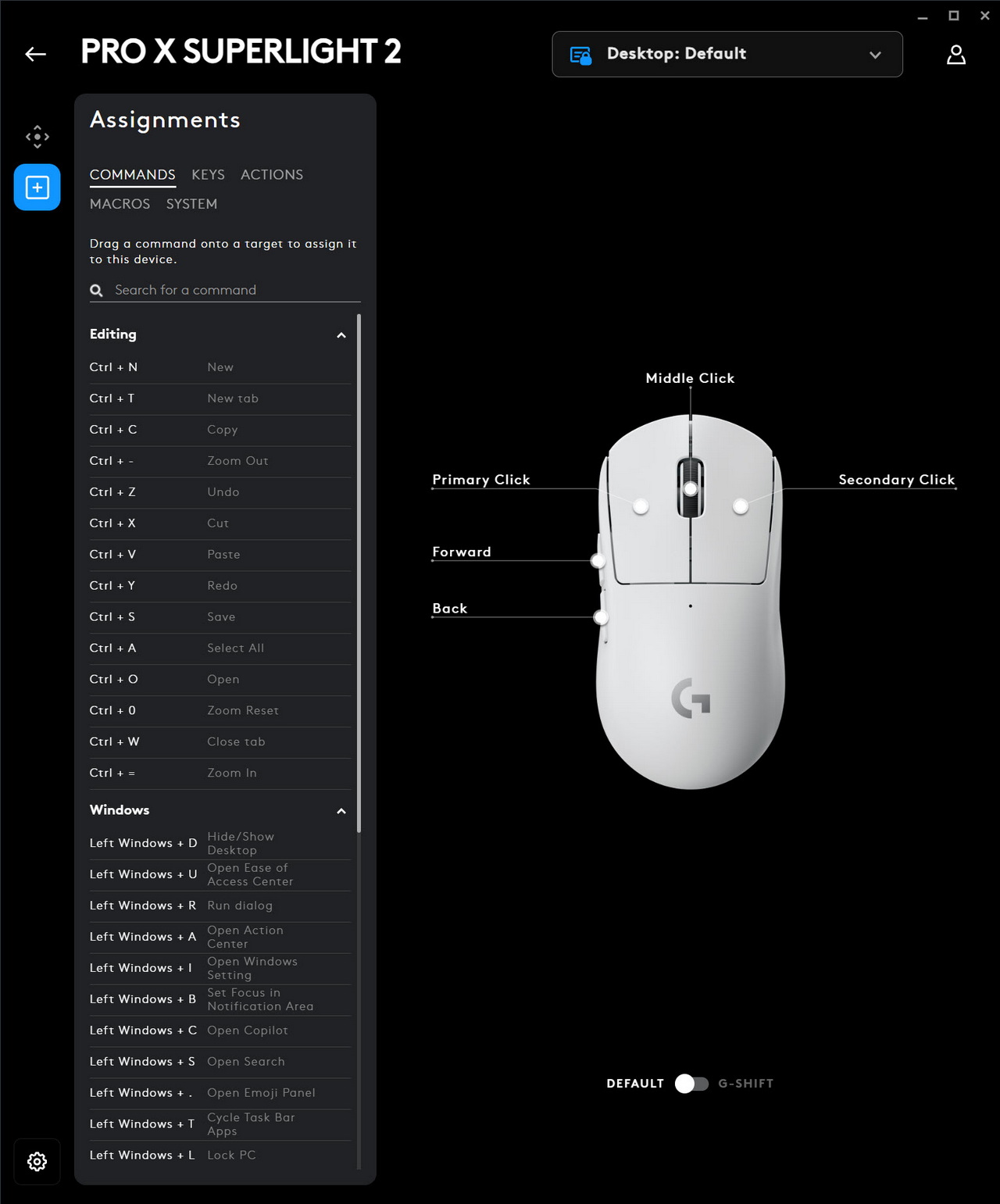Select Left Windows + U Ease of Access
The width and height of the screenshot is (1000, 1204).
[x=220, y=875]
